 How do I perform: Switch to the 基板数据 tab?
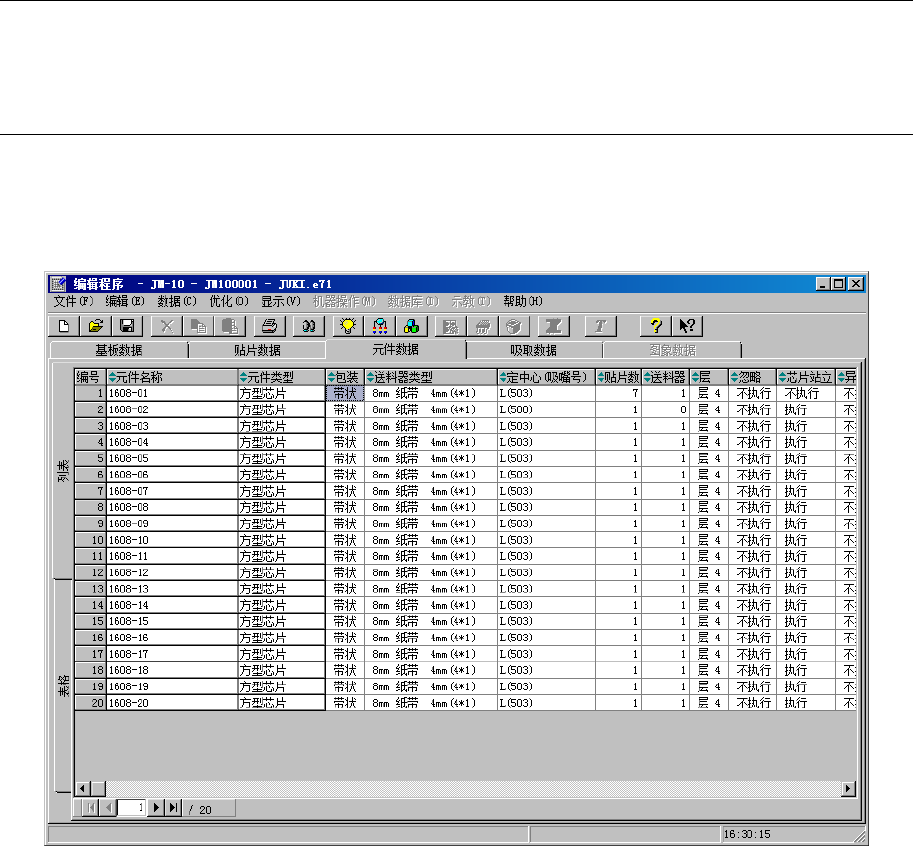(119, 351)
